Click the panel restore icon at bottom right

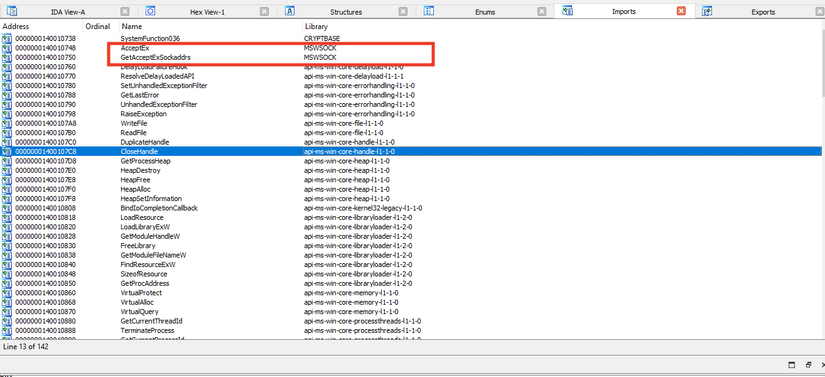click(x=808, y=365)
